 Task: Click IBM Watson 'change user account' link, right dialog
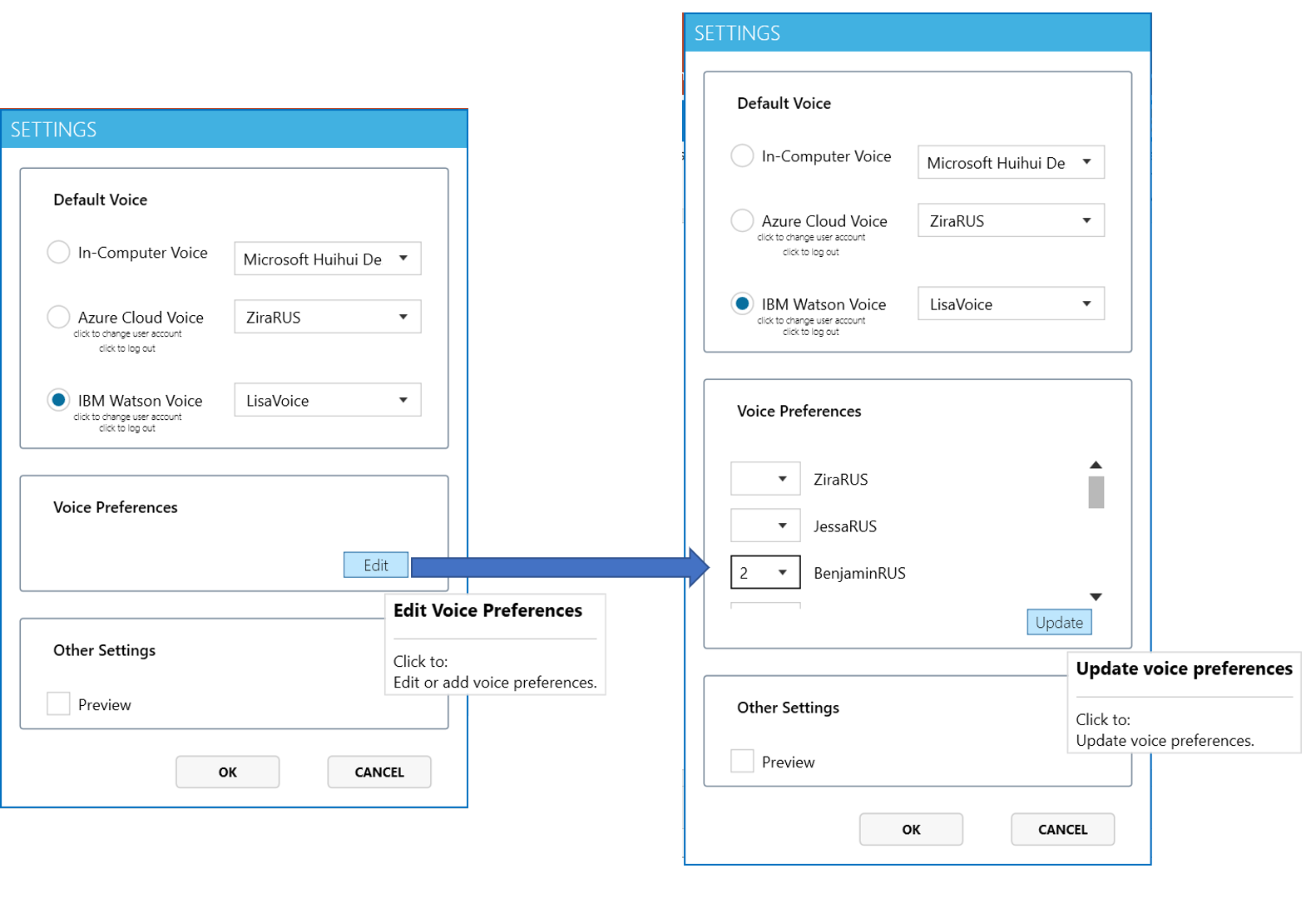point(811,321)
